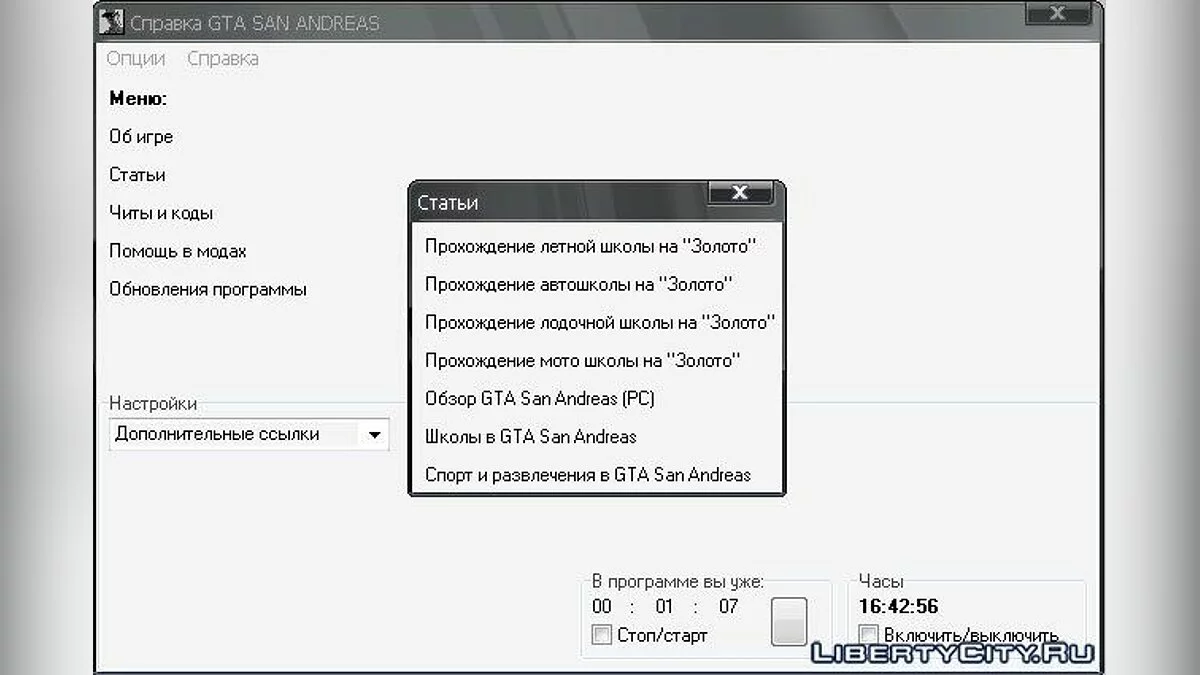Toggle the Включить/выключить clock checkbox
Image resolution: width=1200 pixels, height=675 pixels.
[869, 635]
